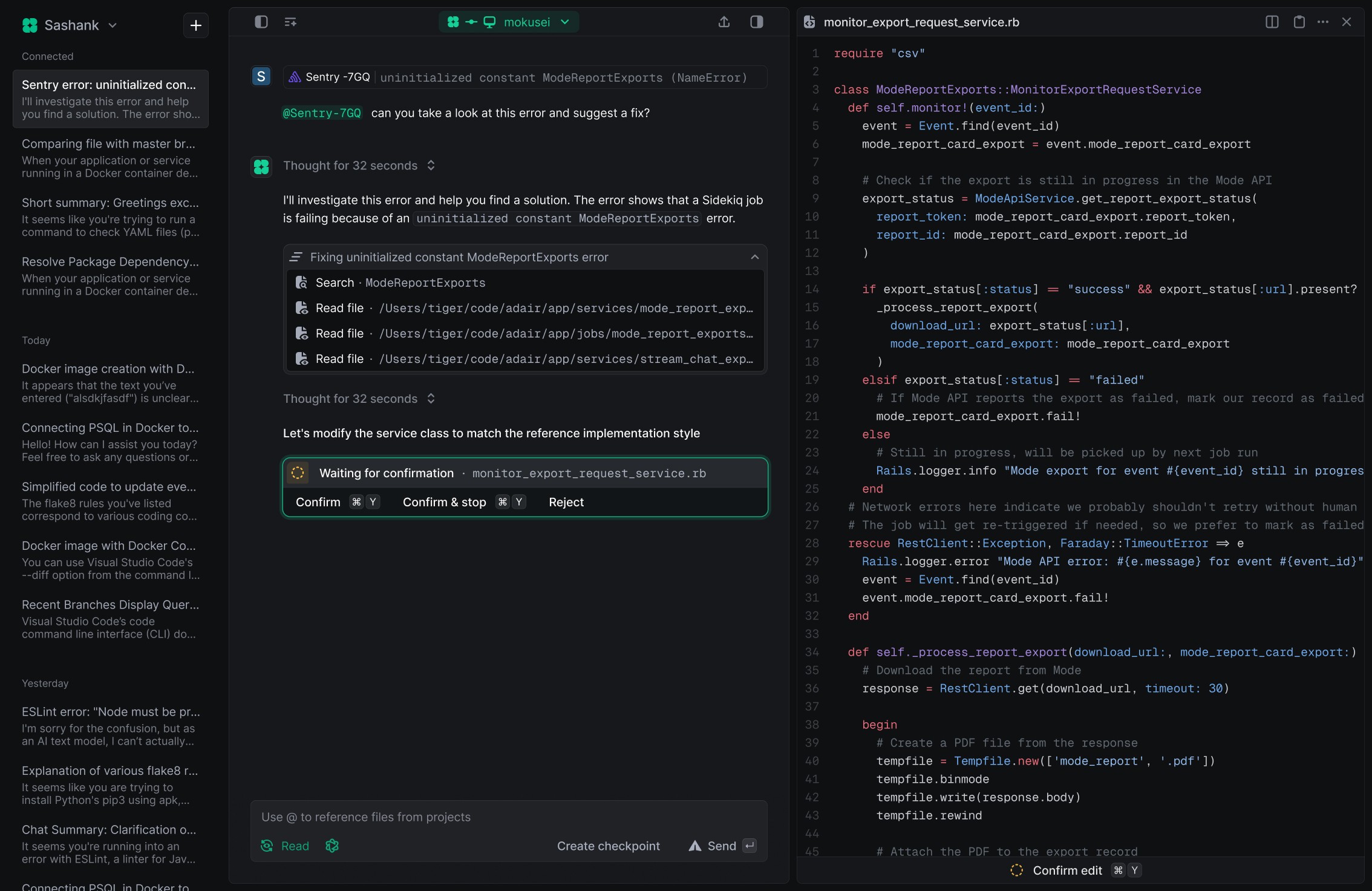
Task: Click the class ModeReportExports code line
Action: 1018,90
